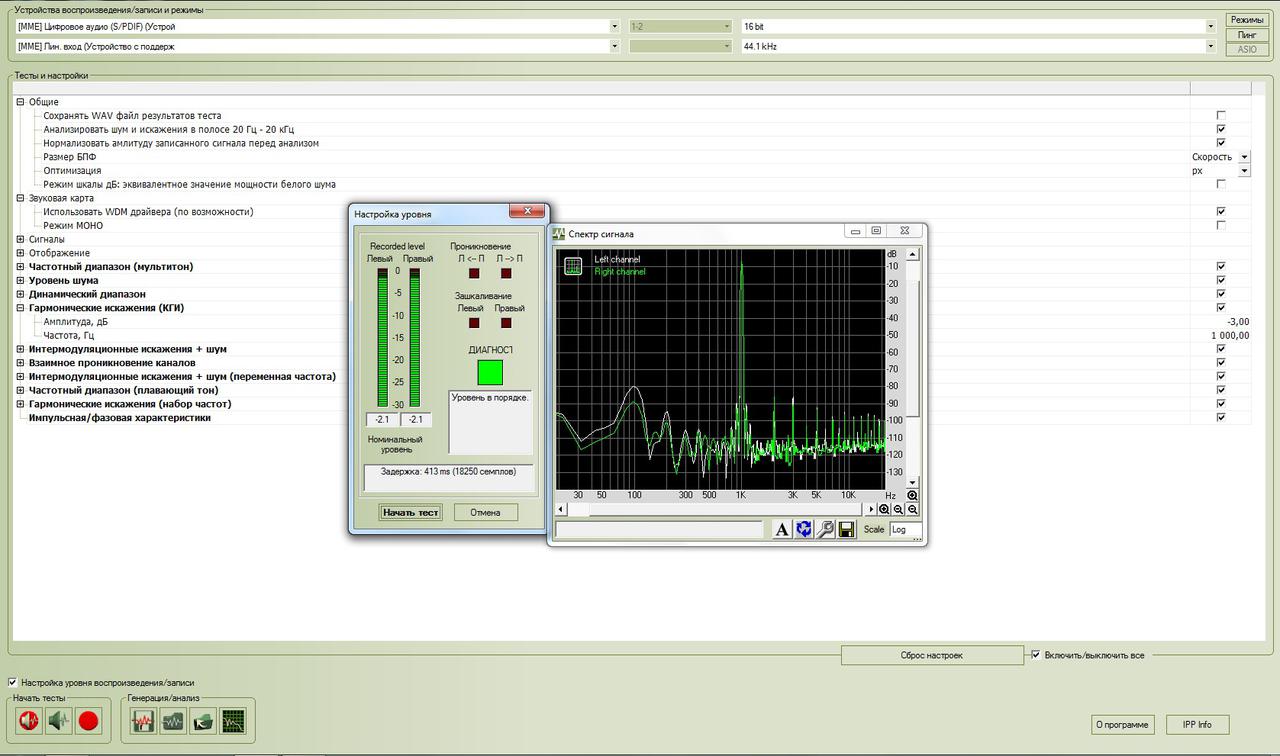
Task: Click the vertical scrollbar of the spectrum graph
Action: (x=912, y=369)
